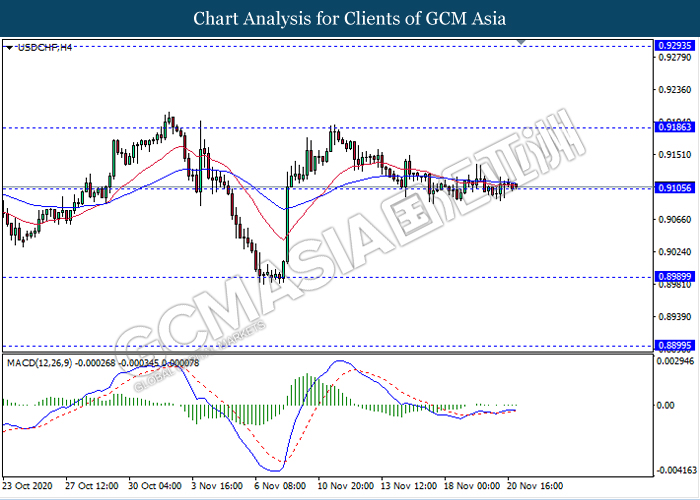Click the chart shift triangle marker at top
700x500 pixels.
[521, 42]
